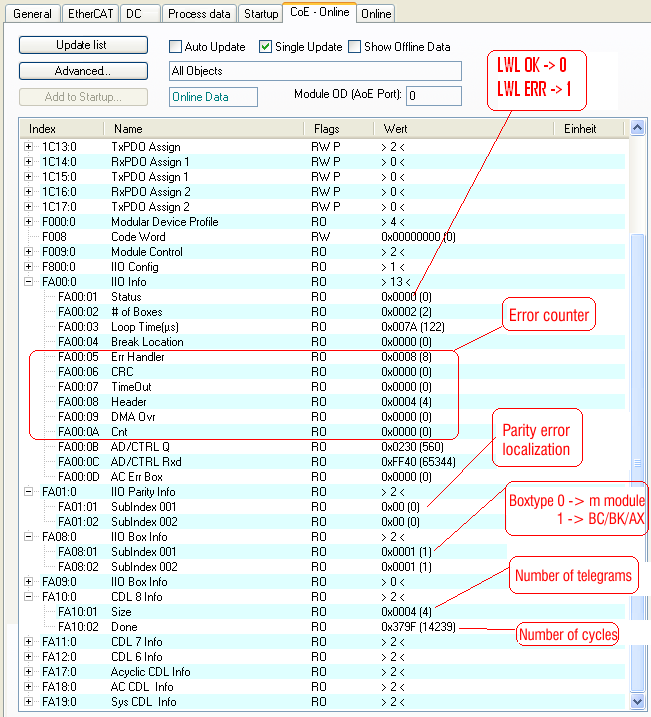This screenshot has height=717, width=651.
Task: Expand the 1C17:0 TxPDO Assign 2 node
Action: pyautogui.click(x=28, y=207)
